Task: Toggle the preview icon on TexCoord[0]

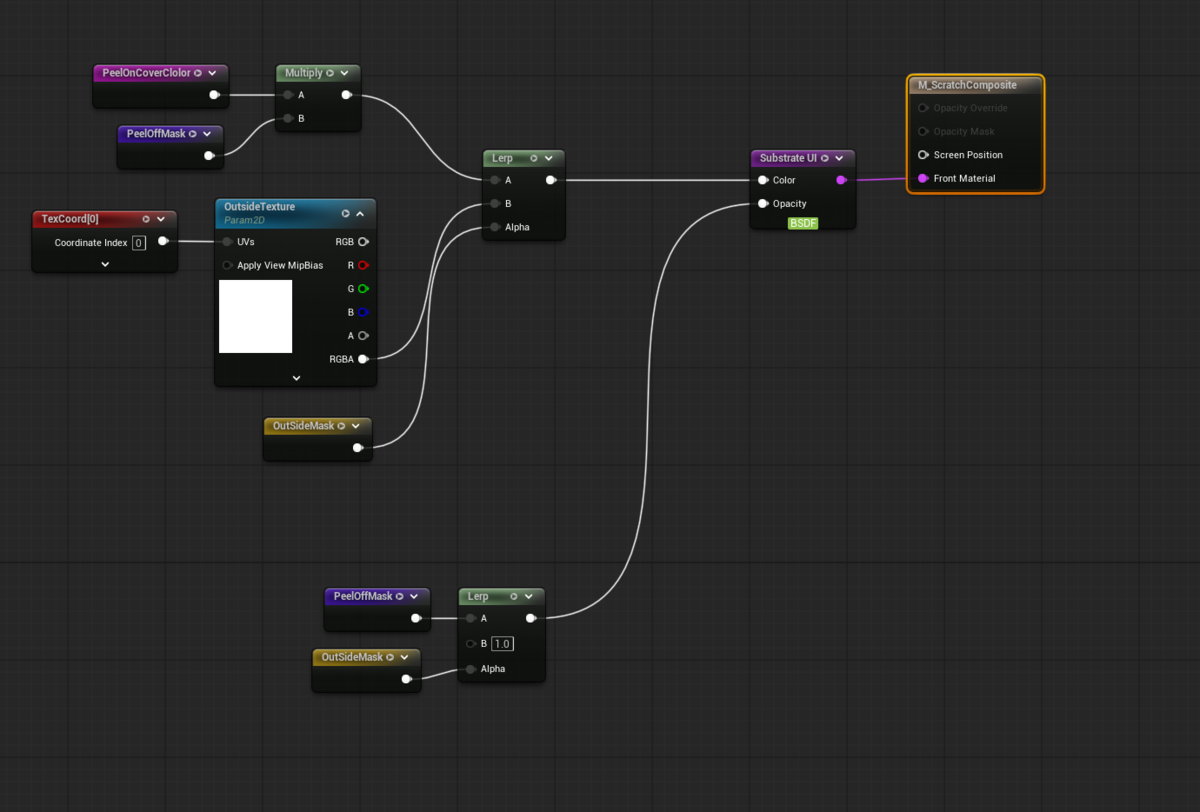Action: [146, 218]
